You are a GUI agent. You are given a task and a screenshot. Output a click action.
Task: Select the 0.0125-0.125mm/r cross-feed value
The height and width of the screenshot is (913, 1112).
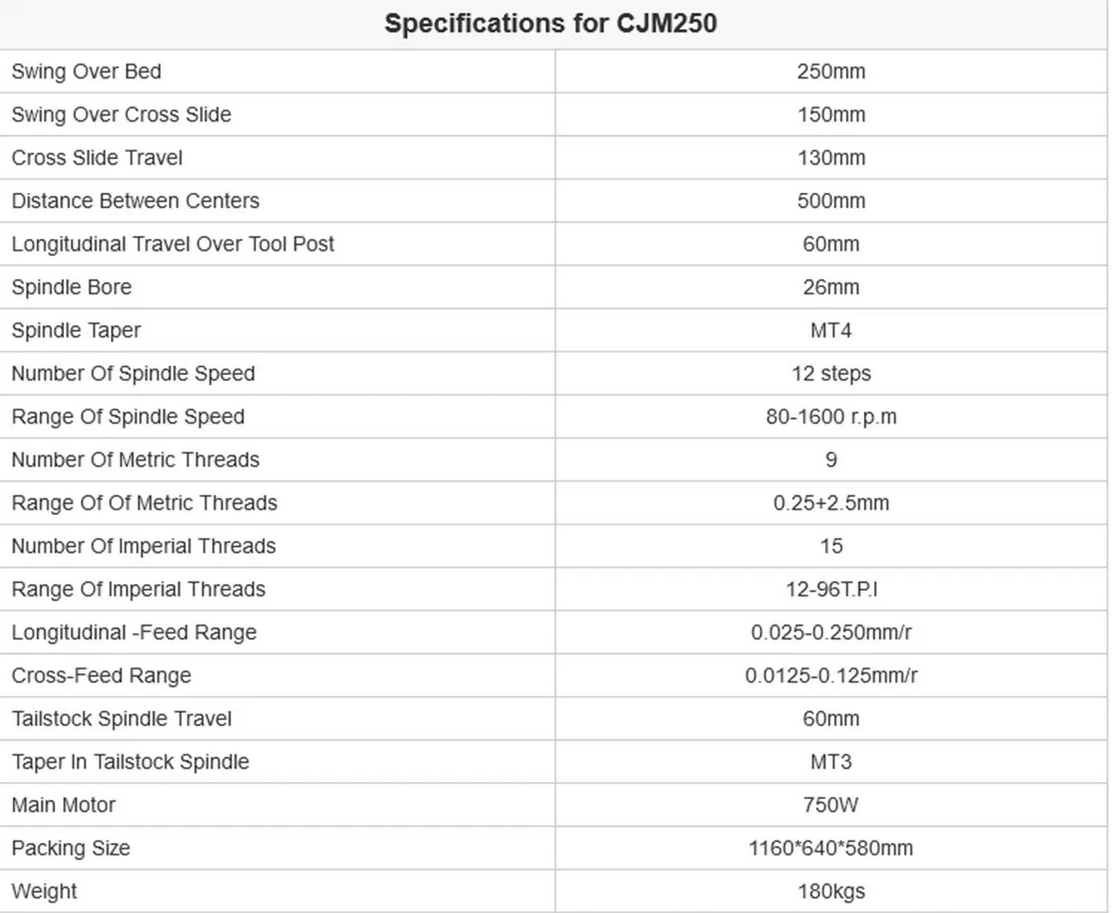point(831,676)
